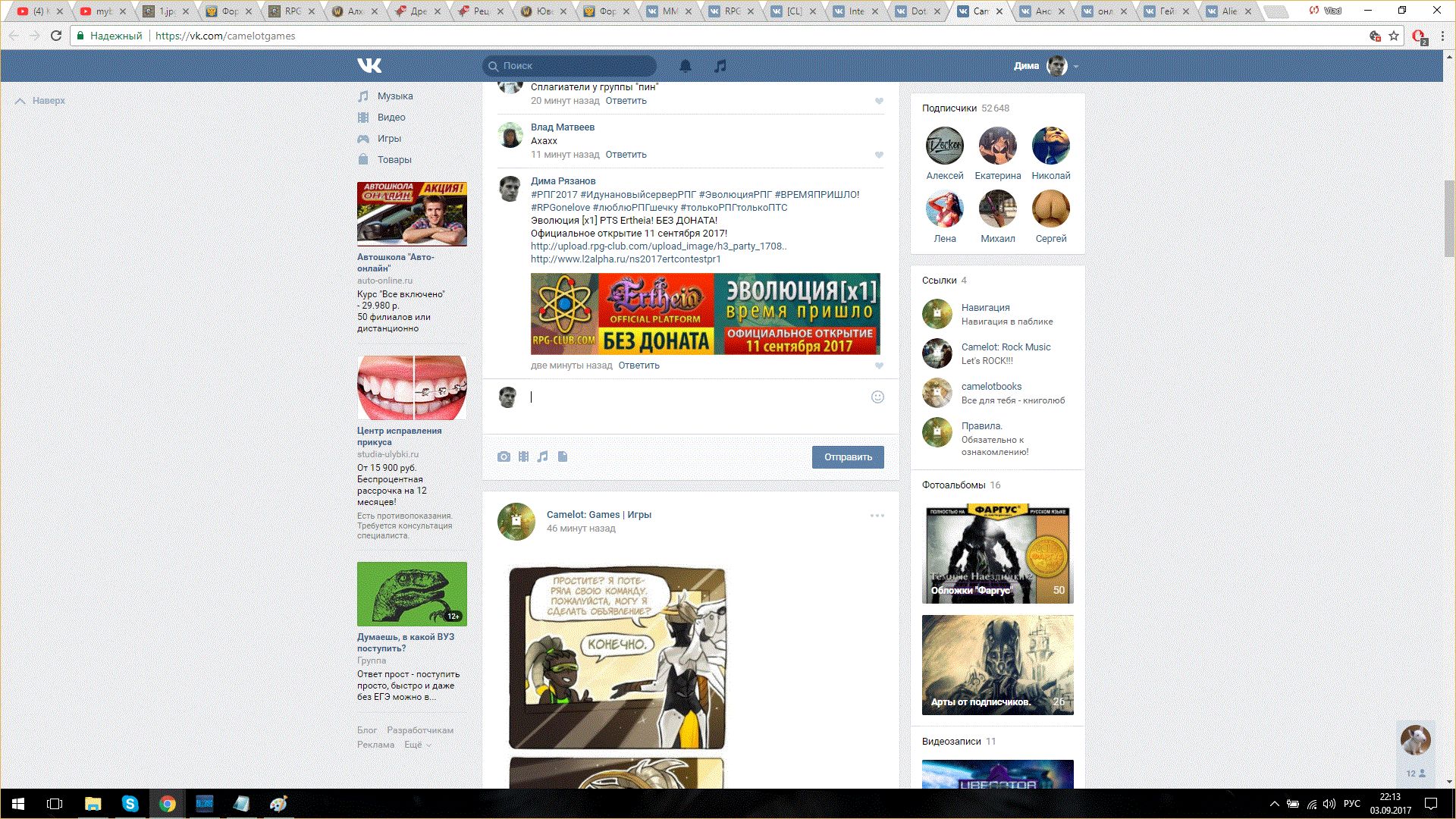Image resolution: width=1456 pixels, height=819 pixels.
Task: Open the chat contacts widget avatar
Action: pos(1415,740)
